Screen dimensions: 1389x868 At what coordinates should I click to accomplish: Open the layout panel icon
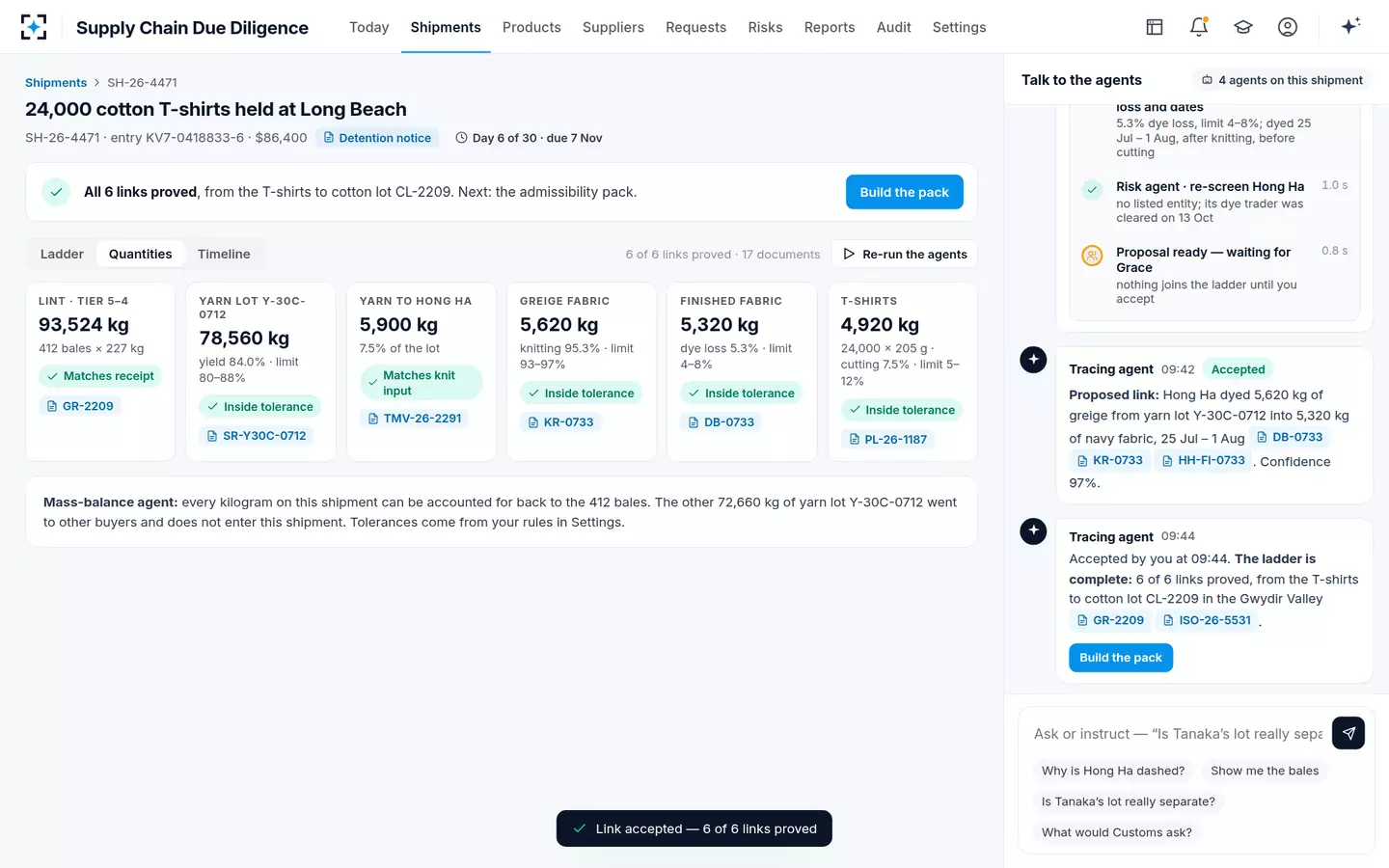click(1155, 27)
